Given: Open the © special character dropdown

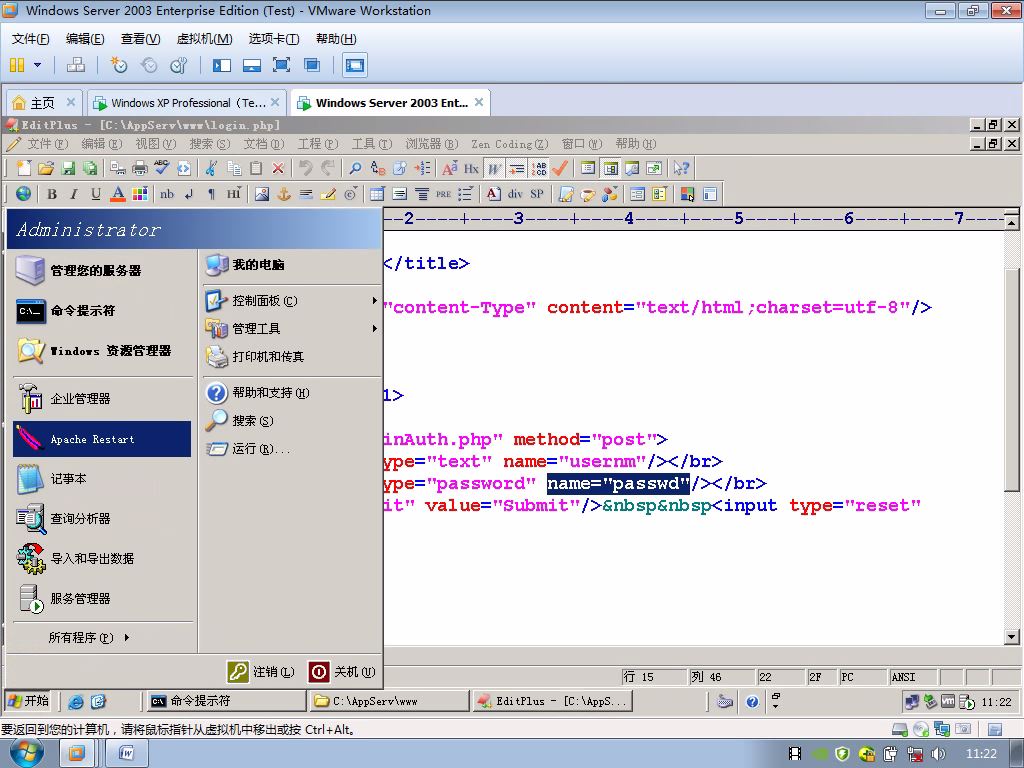Looking at the screenshot, I should tap(351, 194).
